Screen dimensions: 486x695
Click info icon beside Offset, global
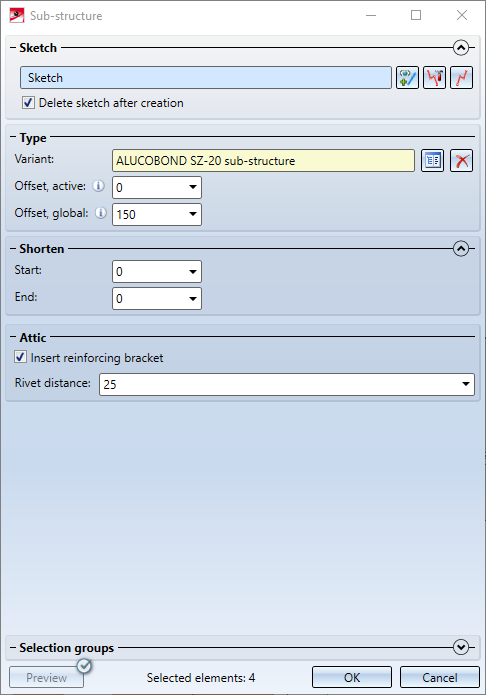pos(101,213)
